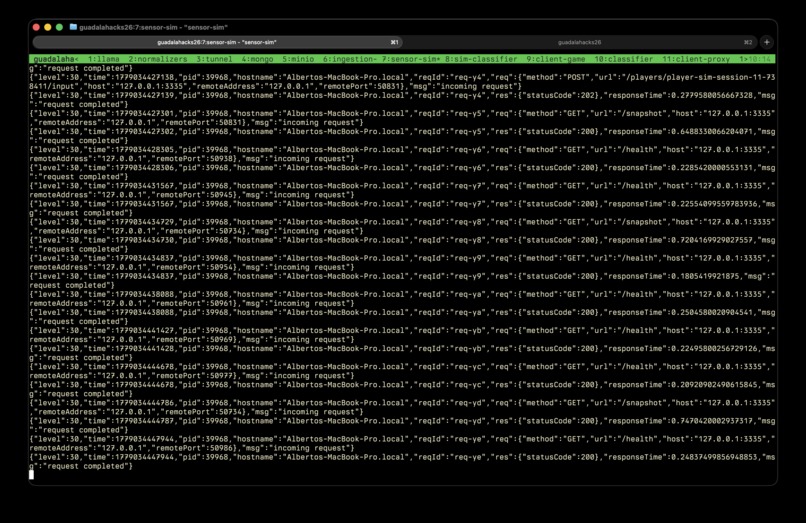
Task: Click the req-ye response log line
Action: coord(402,461)
